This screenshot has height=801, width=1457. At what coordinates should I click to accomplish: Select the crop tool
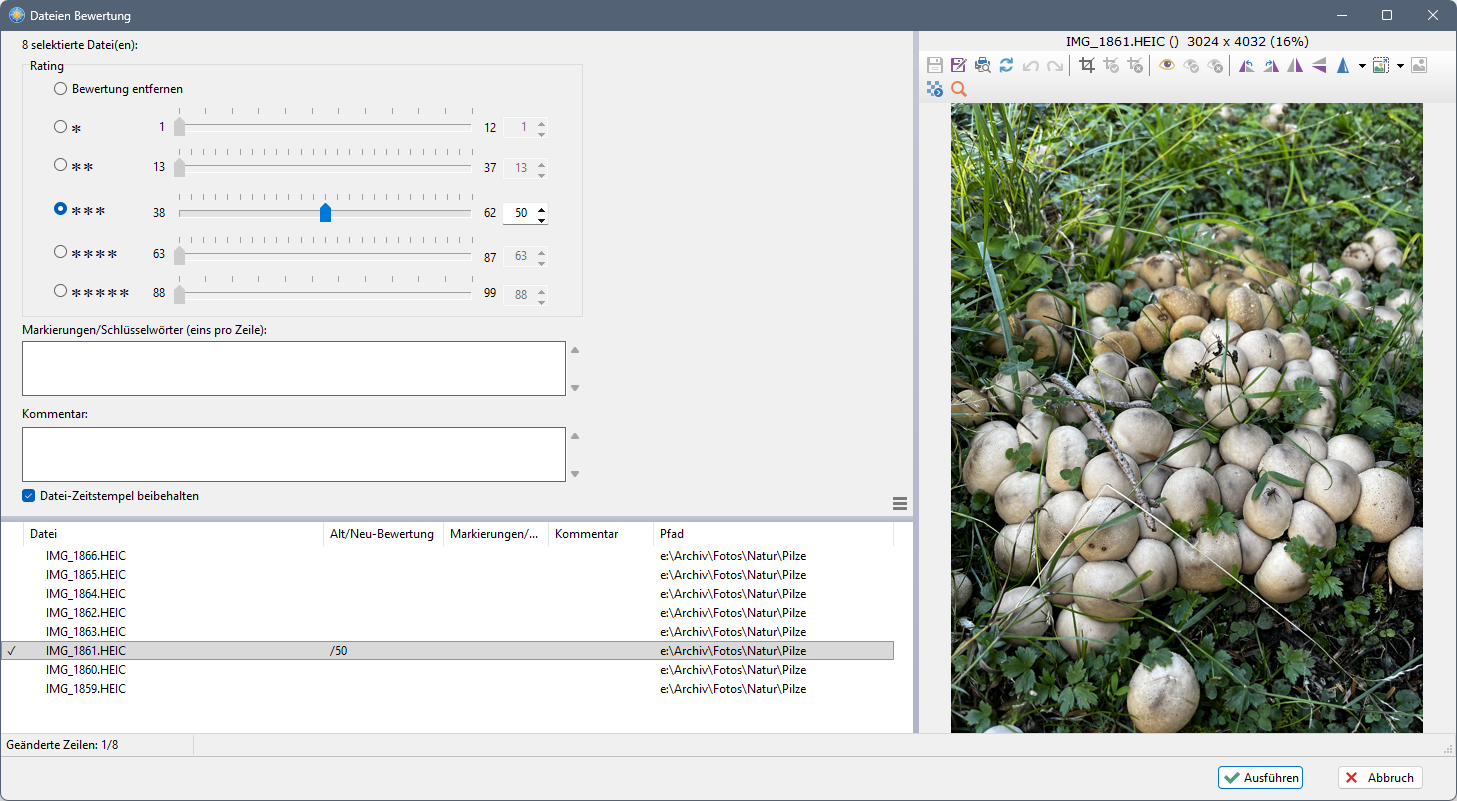(1087, 66)
